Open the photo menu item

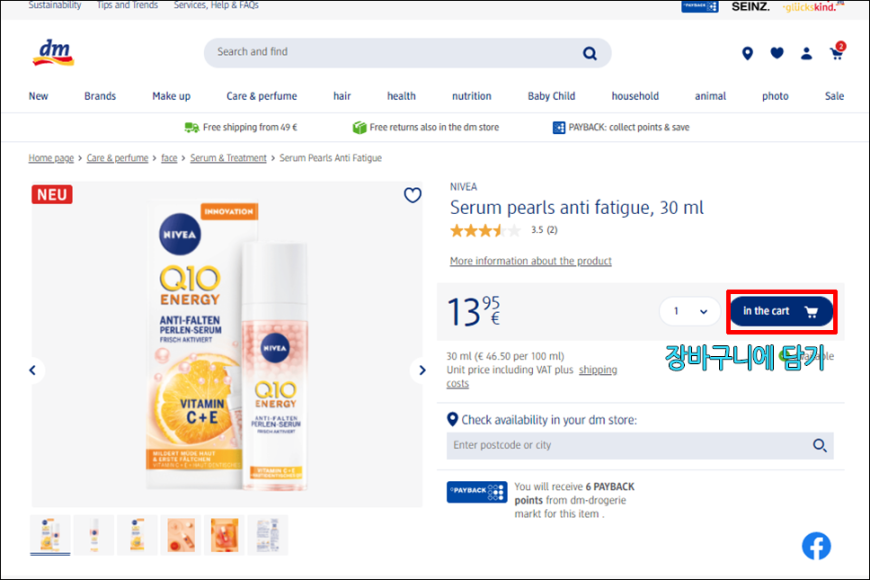[x=775, y=96]
